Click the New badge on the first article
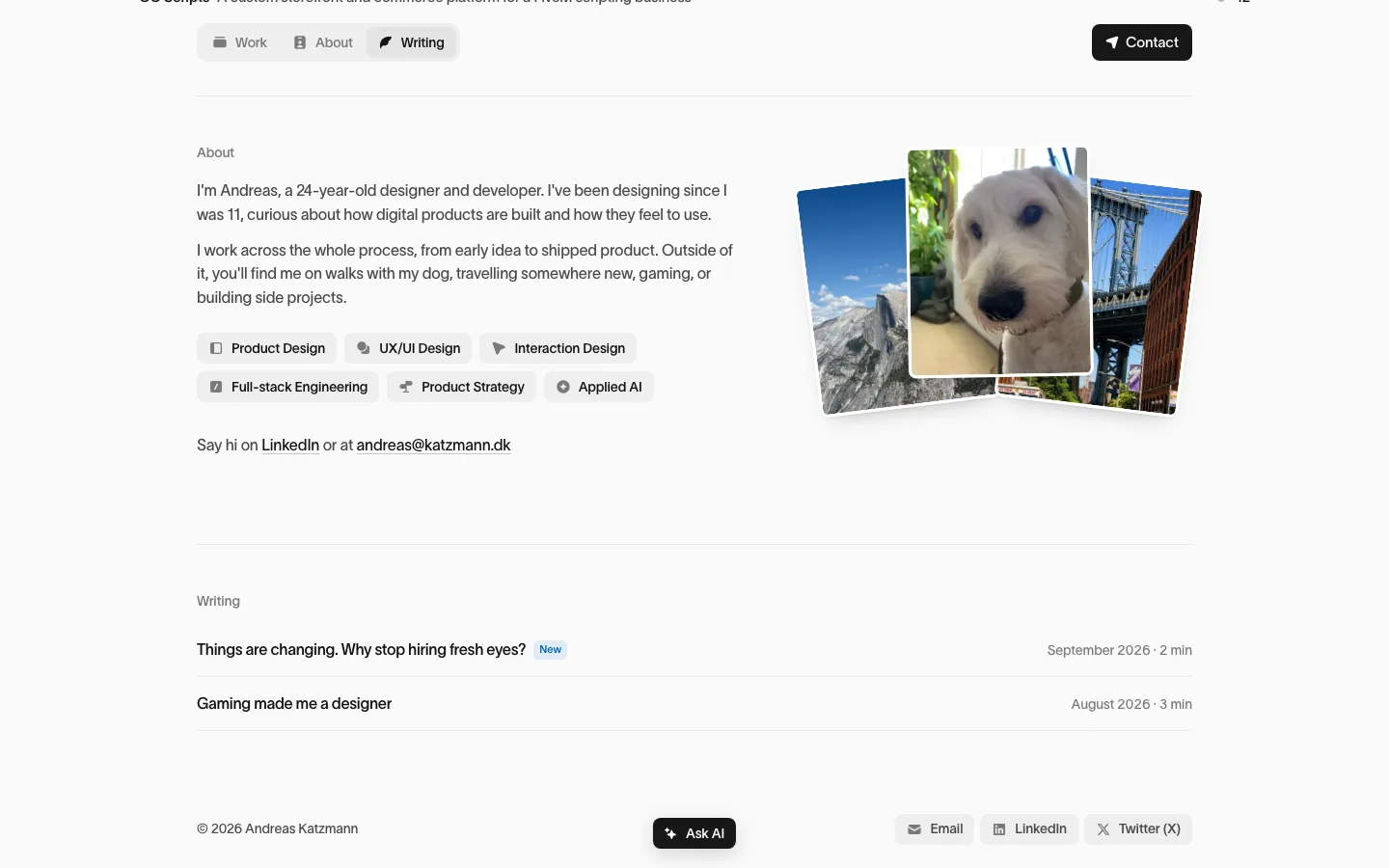1389x868 pixels. point(551,650)
